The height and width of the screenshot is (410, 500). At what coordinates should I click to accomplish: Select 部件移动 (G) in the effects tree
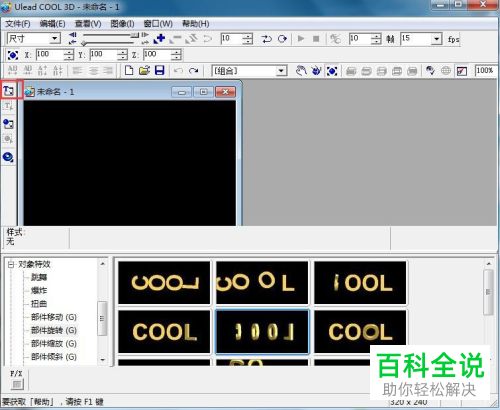pos(54,317)
